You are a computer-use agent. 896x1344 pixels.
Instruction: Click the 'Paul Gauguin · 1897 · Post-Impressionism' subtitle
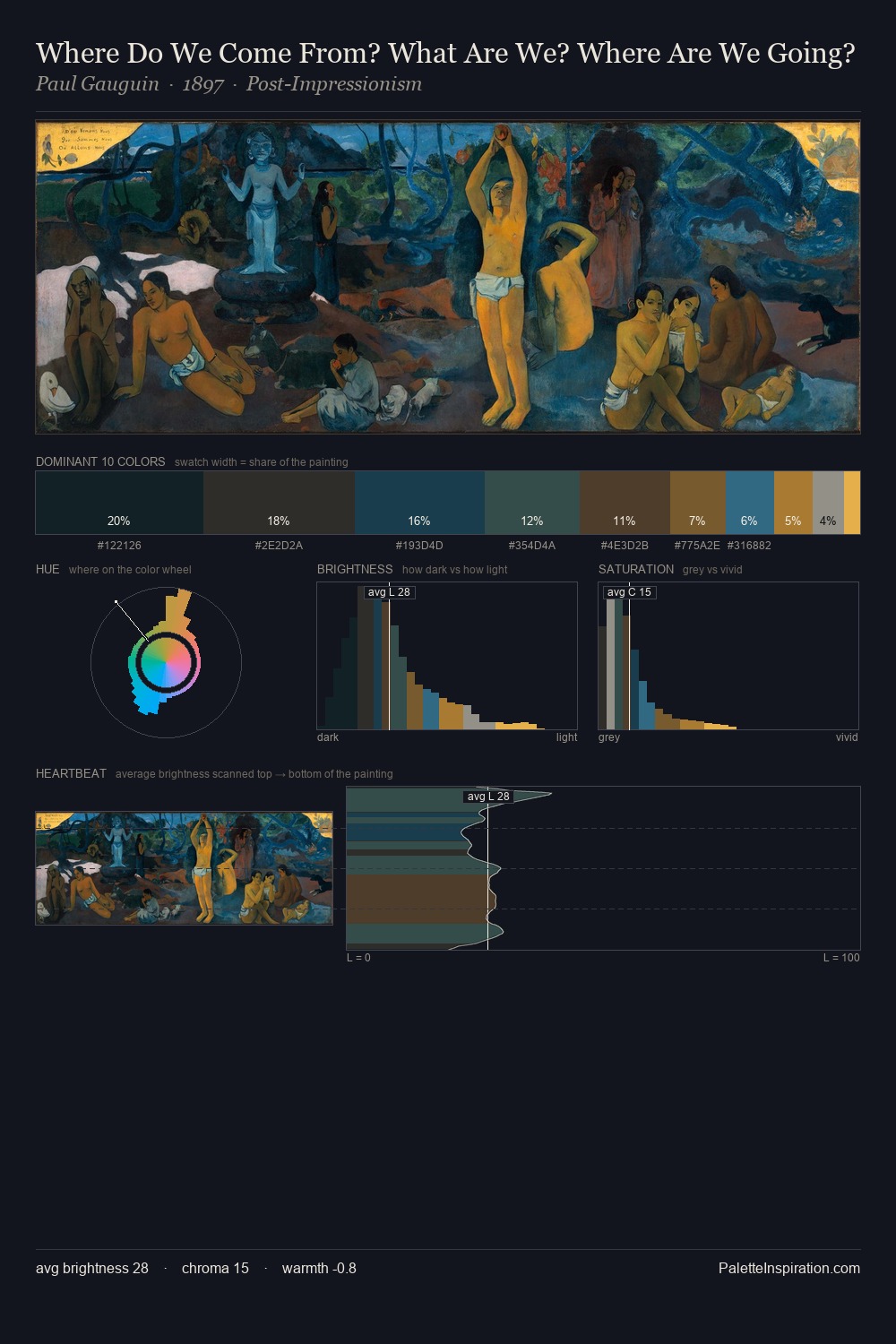(228, 84)
